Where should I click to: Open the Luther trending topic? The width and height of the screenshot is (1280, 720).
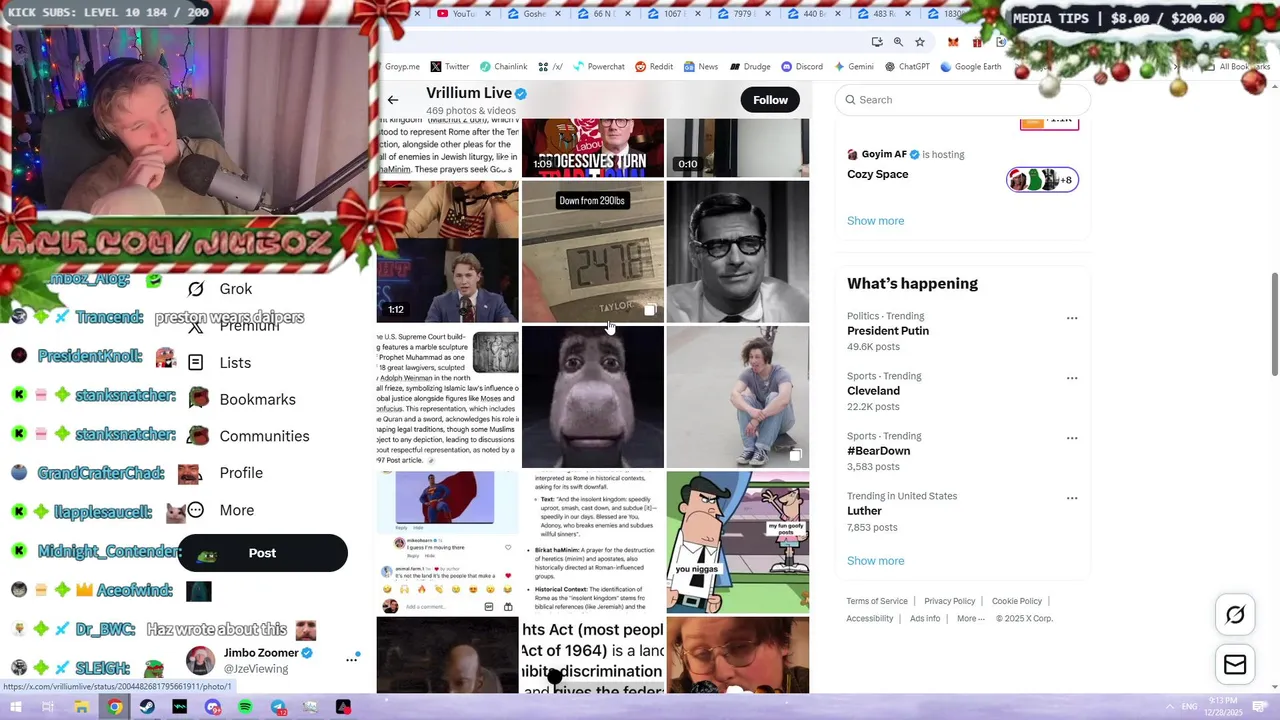(864, 511)
